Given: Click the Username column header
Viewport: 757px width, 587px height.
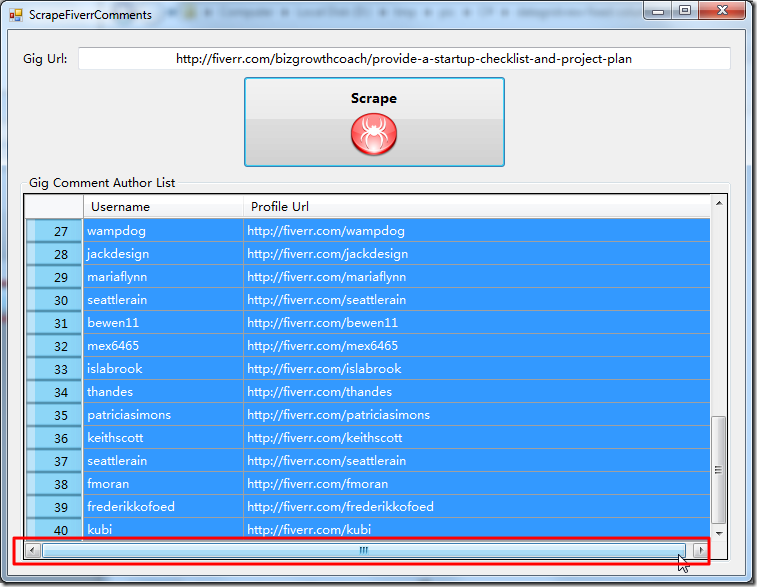Looking at the screenshot, I should [163, 207].
